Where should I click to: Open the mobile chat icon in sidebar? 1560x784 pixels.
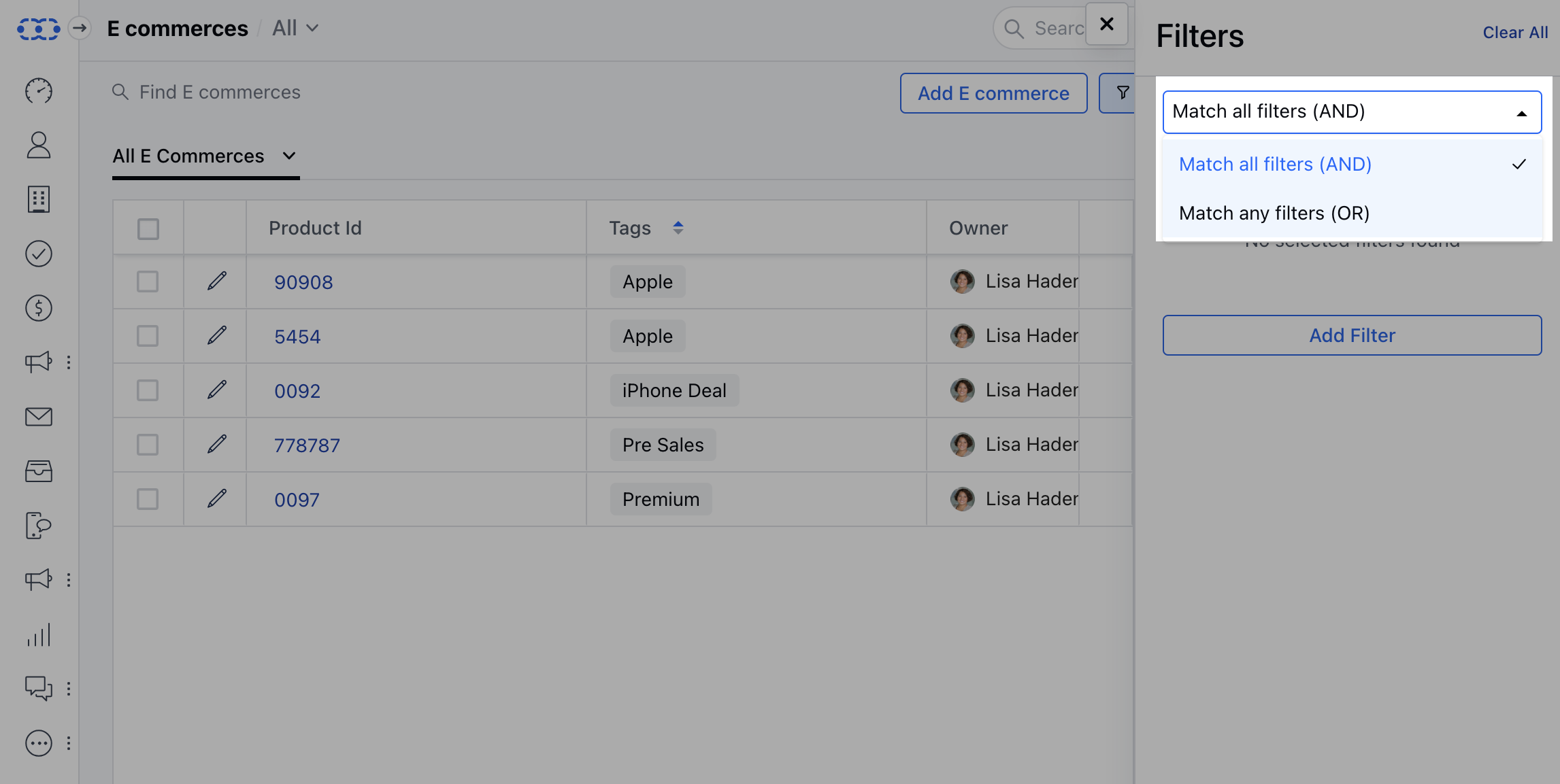[x=39, y=526]
